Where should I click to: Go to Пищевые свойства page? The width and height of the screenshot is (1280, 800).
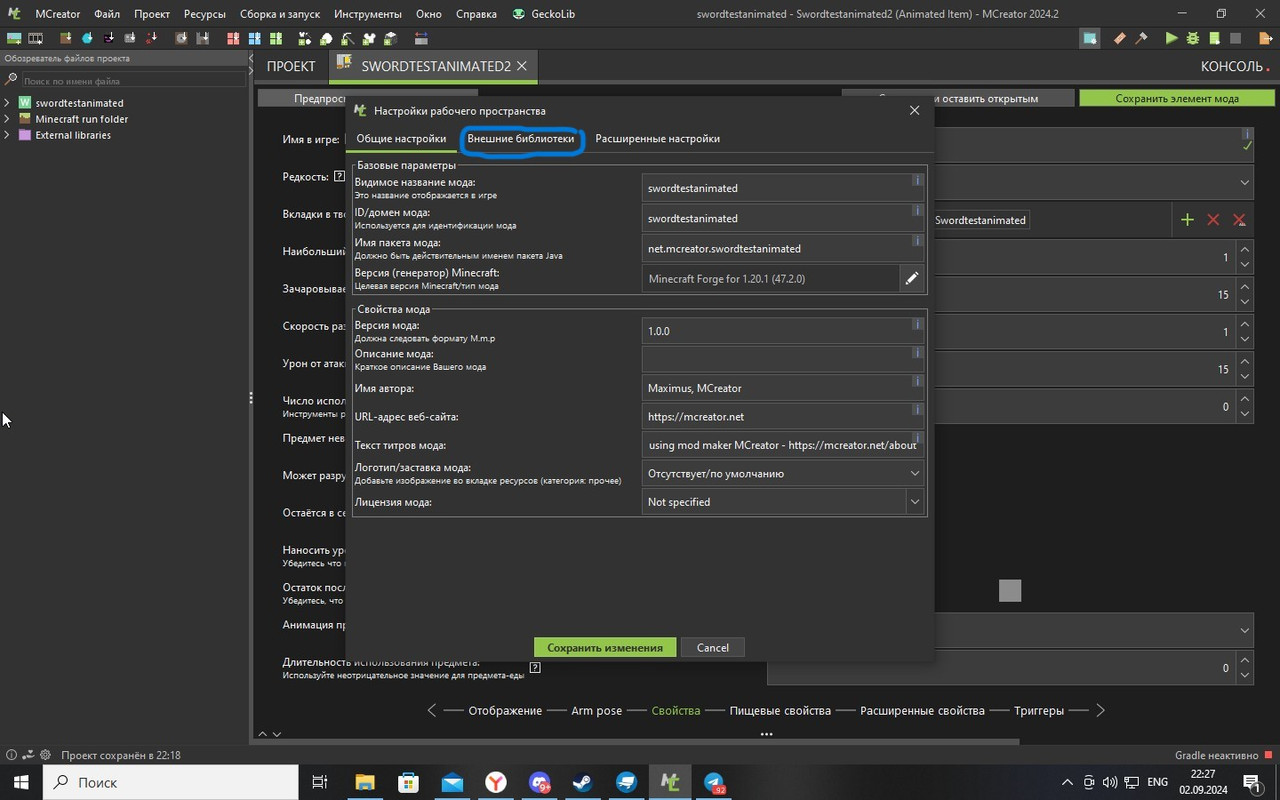tap(780, 711)
